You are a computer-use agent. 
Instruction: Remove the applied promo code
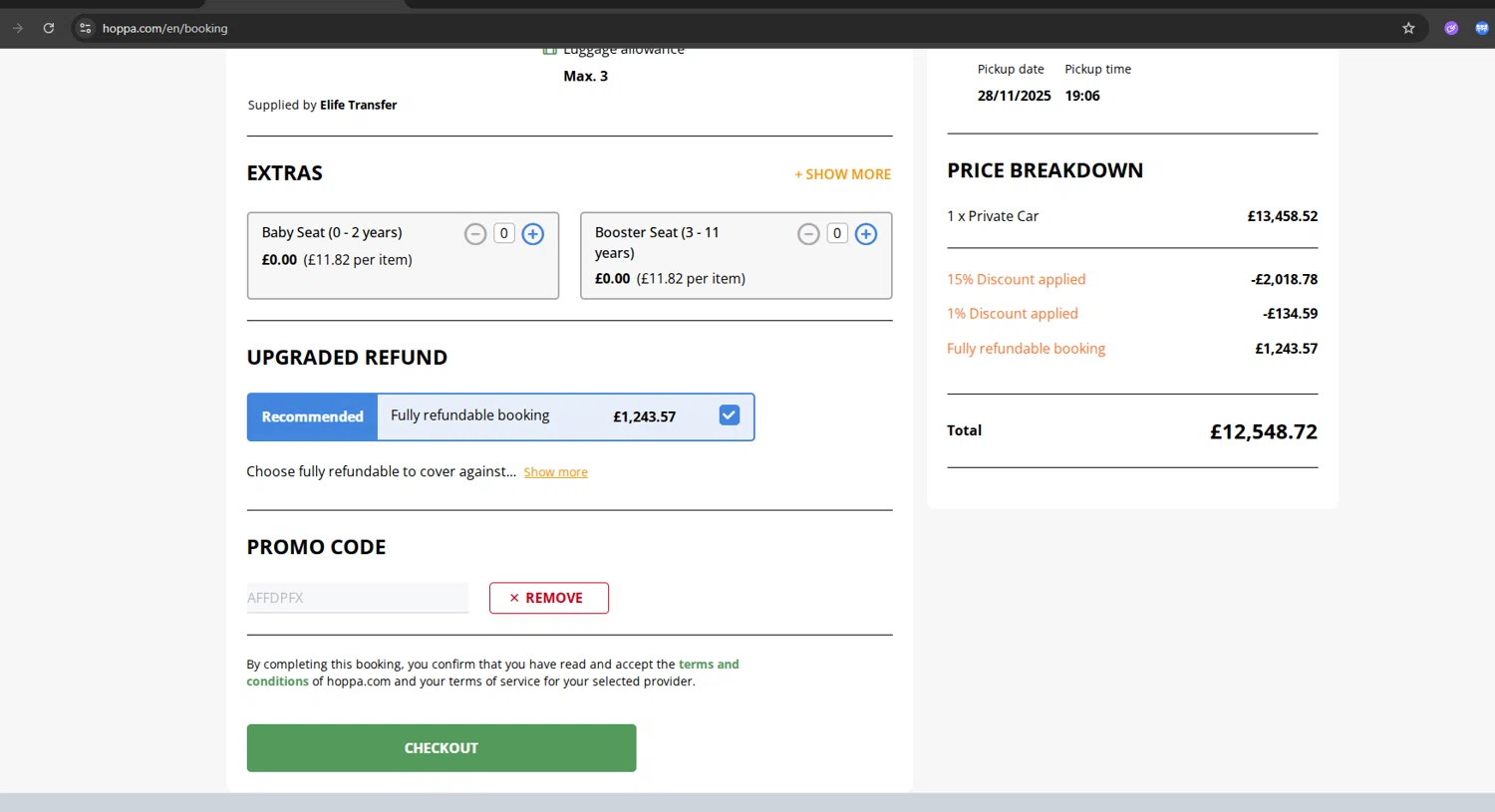[x=548, y=598]
